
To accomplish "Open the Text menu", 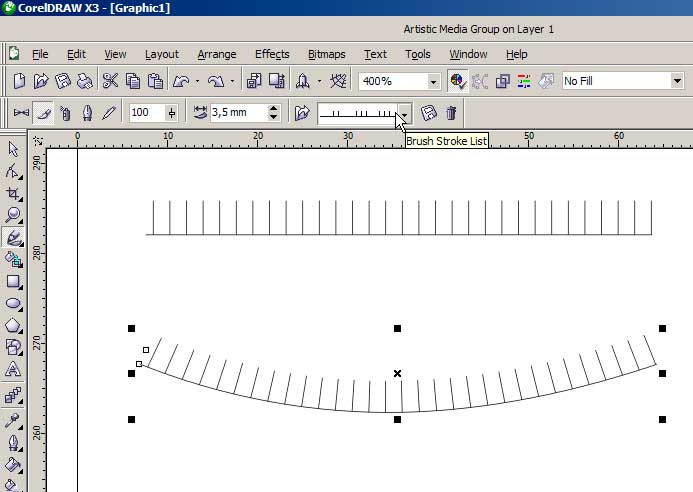I will (x=375, y=54).
